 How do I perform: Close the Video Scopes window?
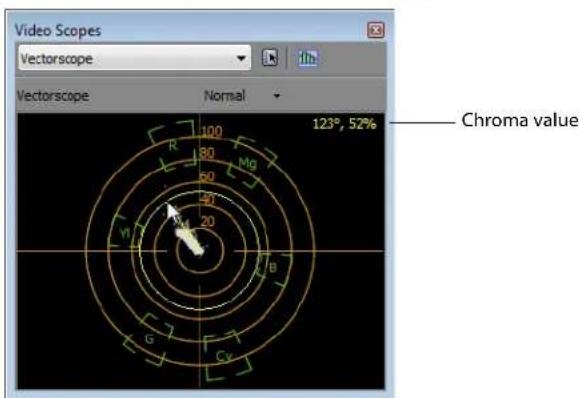click(376, 30)
